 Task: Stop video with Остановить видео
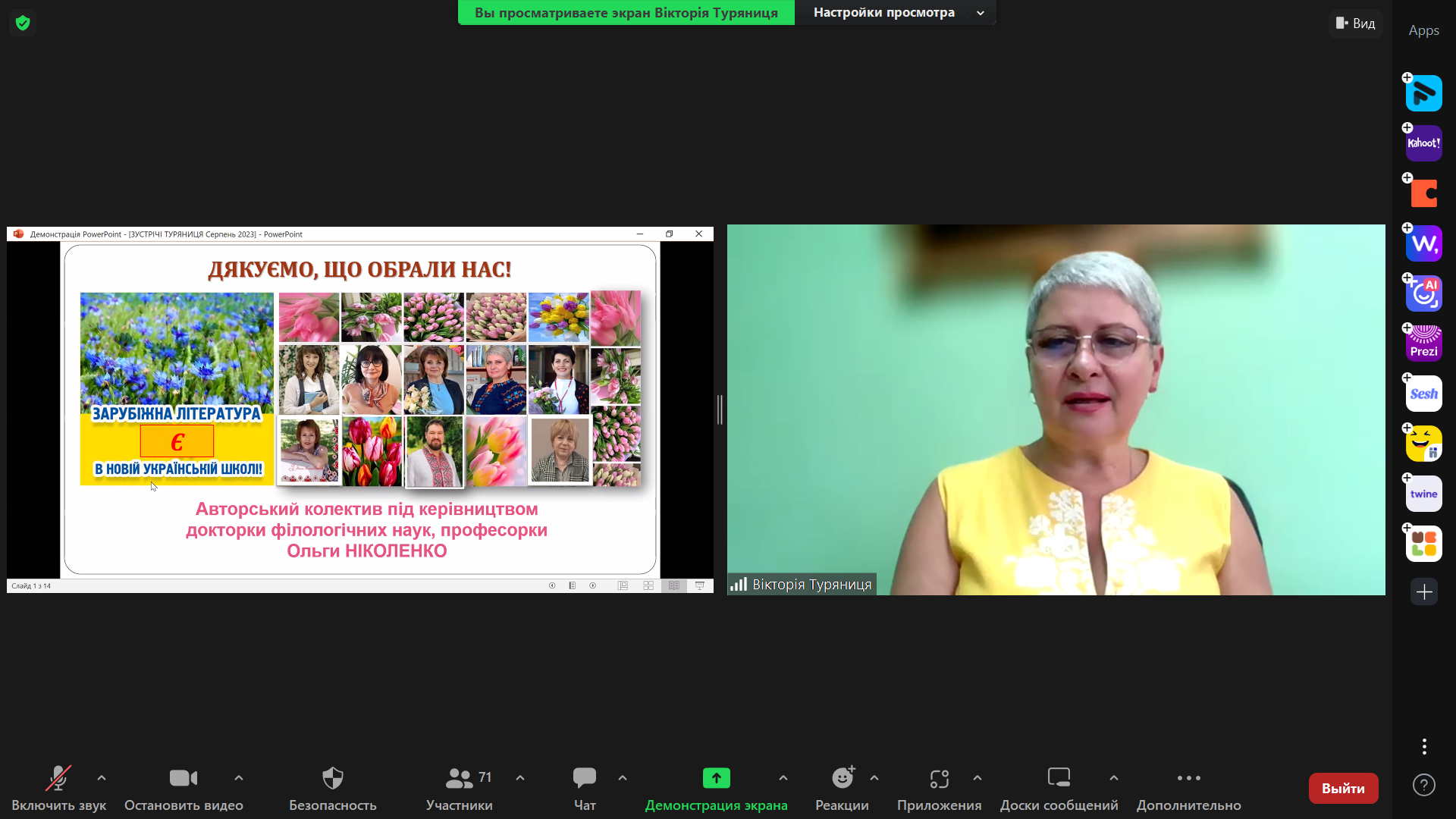pyautogui.click(x=183, y=788)
